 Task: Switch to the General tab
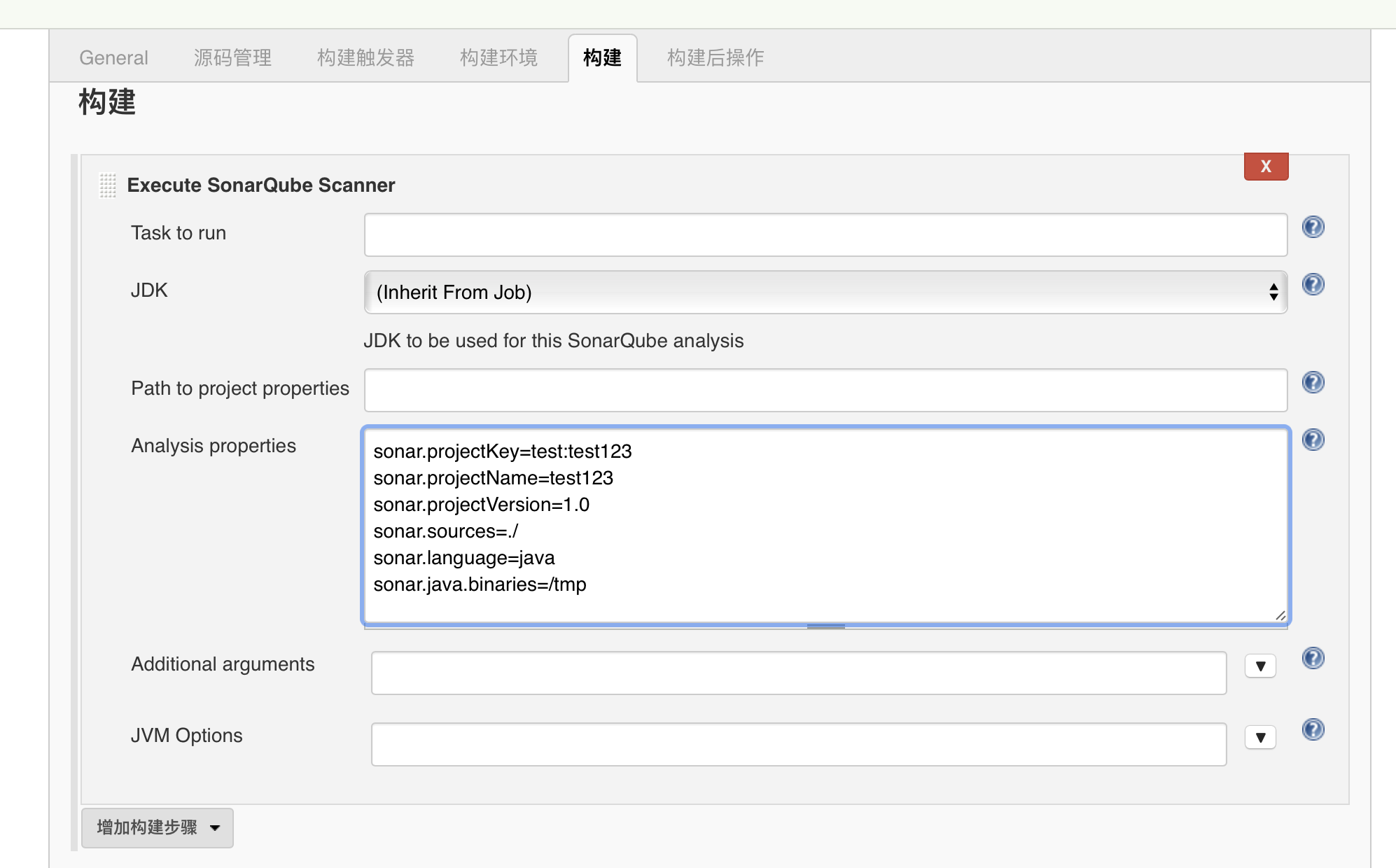point(113,57)
